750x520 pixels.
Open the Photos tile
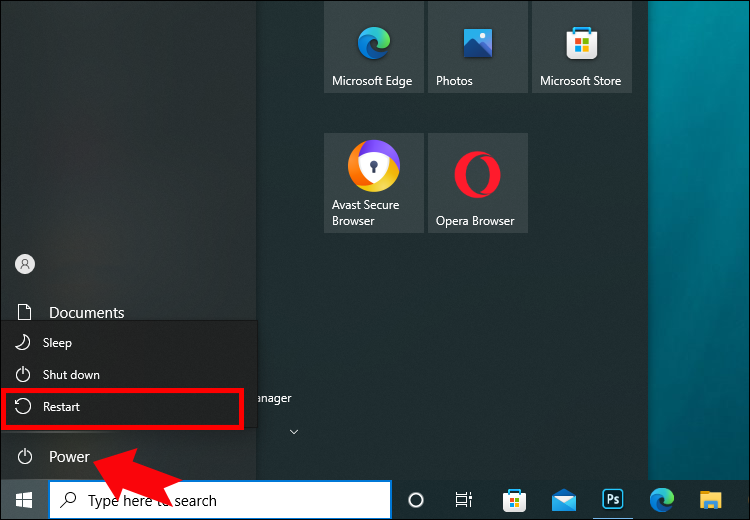(x=478, y=47)
